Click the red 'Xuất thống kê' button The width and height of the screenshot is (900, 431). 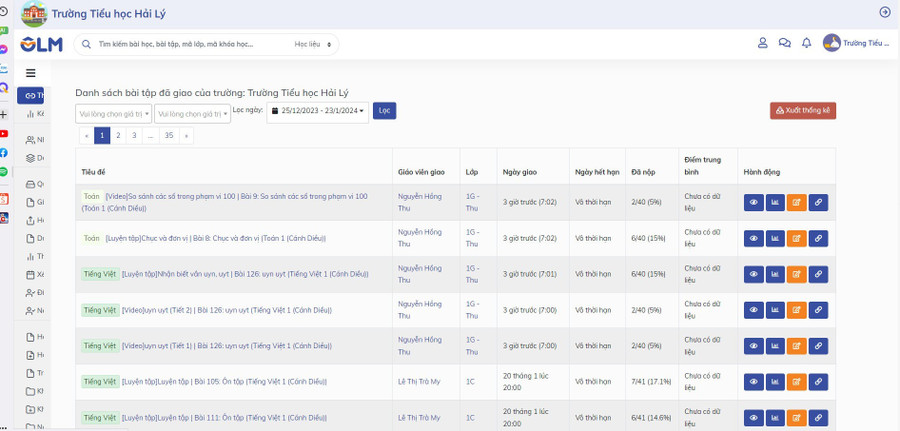click(802, 110)
